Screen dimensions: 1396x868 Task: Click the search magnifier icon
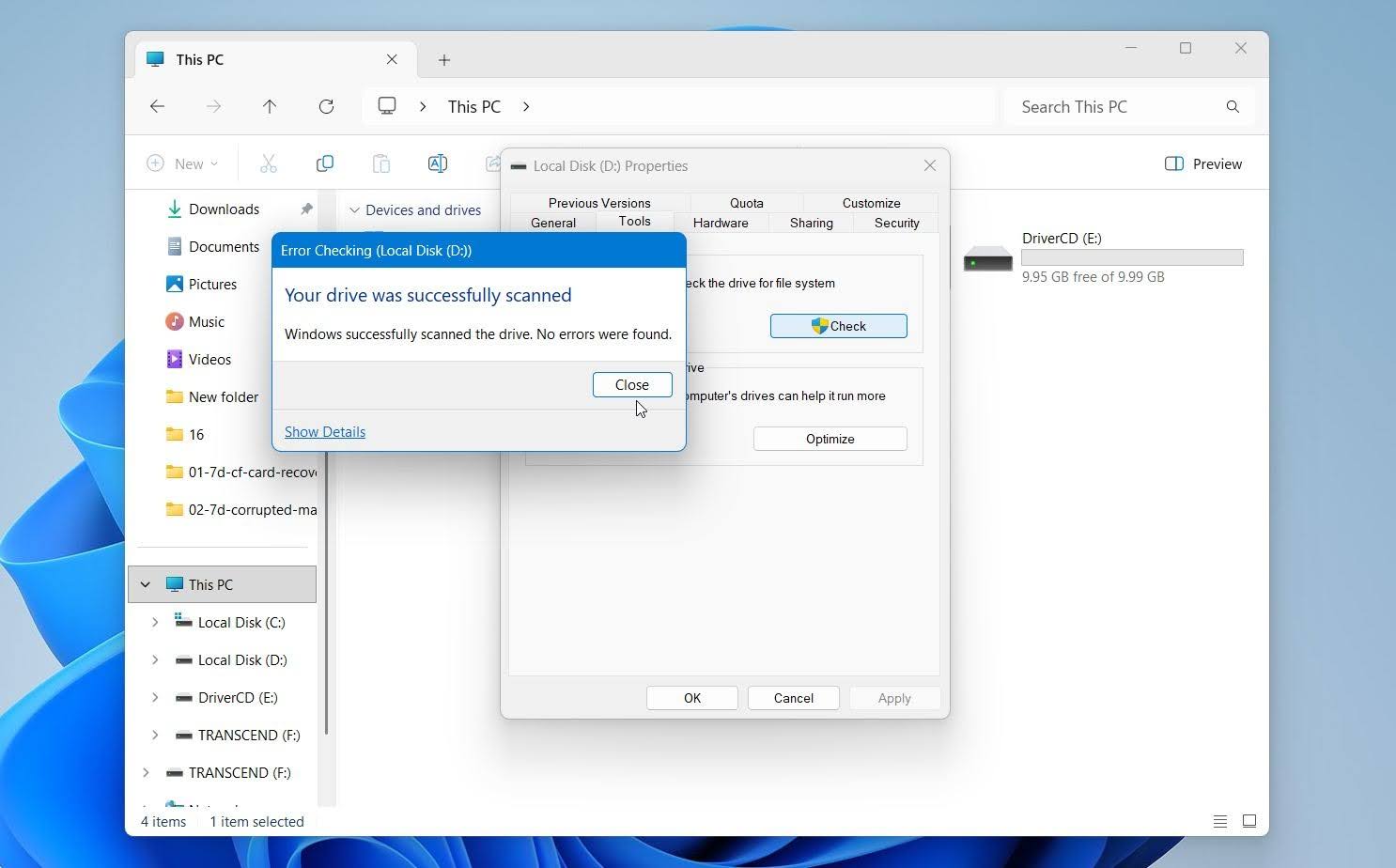point(1233,107)
